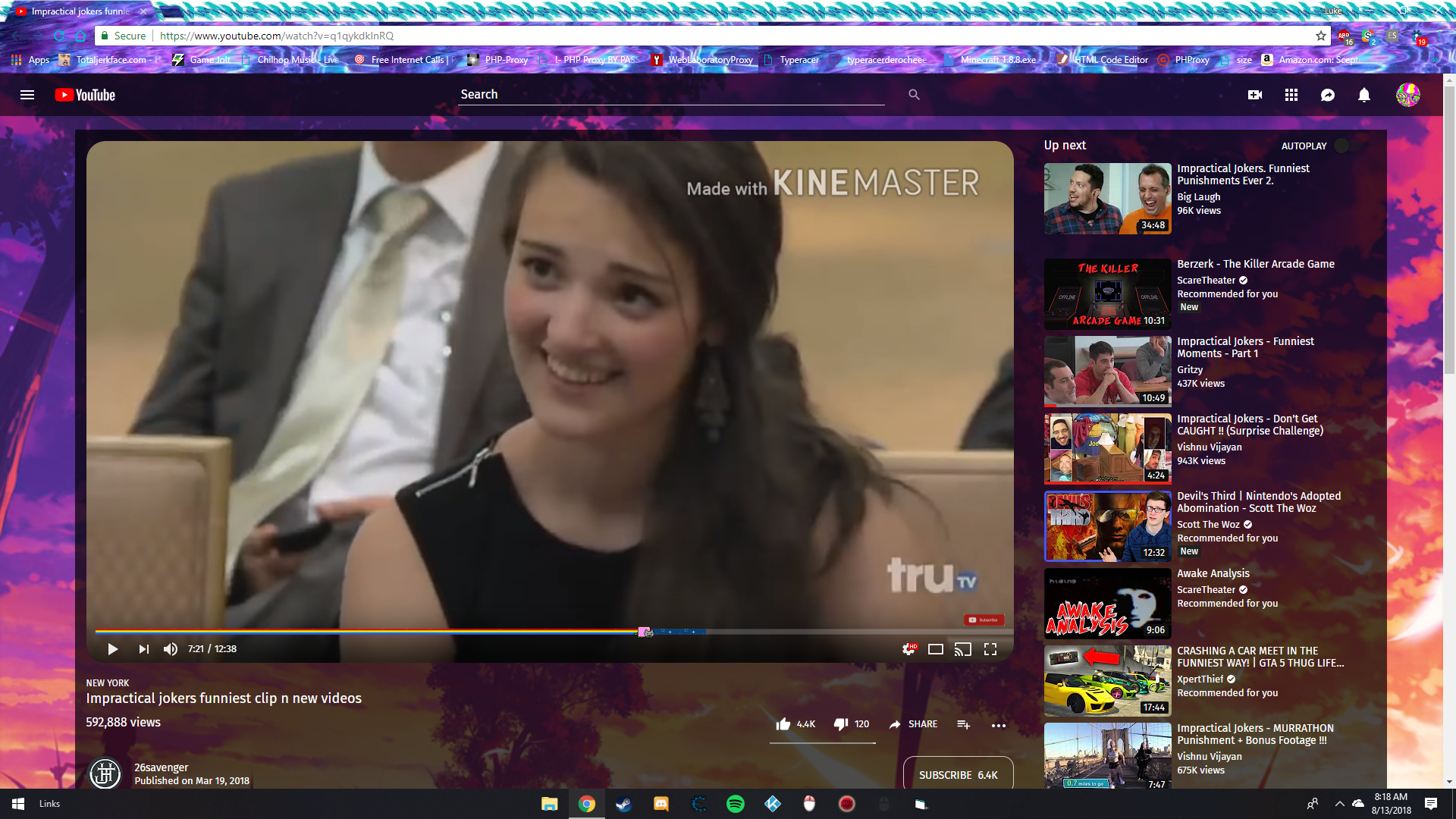This screenshot has width=1456, height=819.
Task: Mute the video volume
Action: [x=171, y=649]
